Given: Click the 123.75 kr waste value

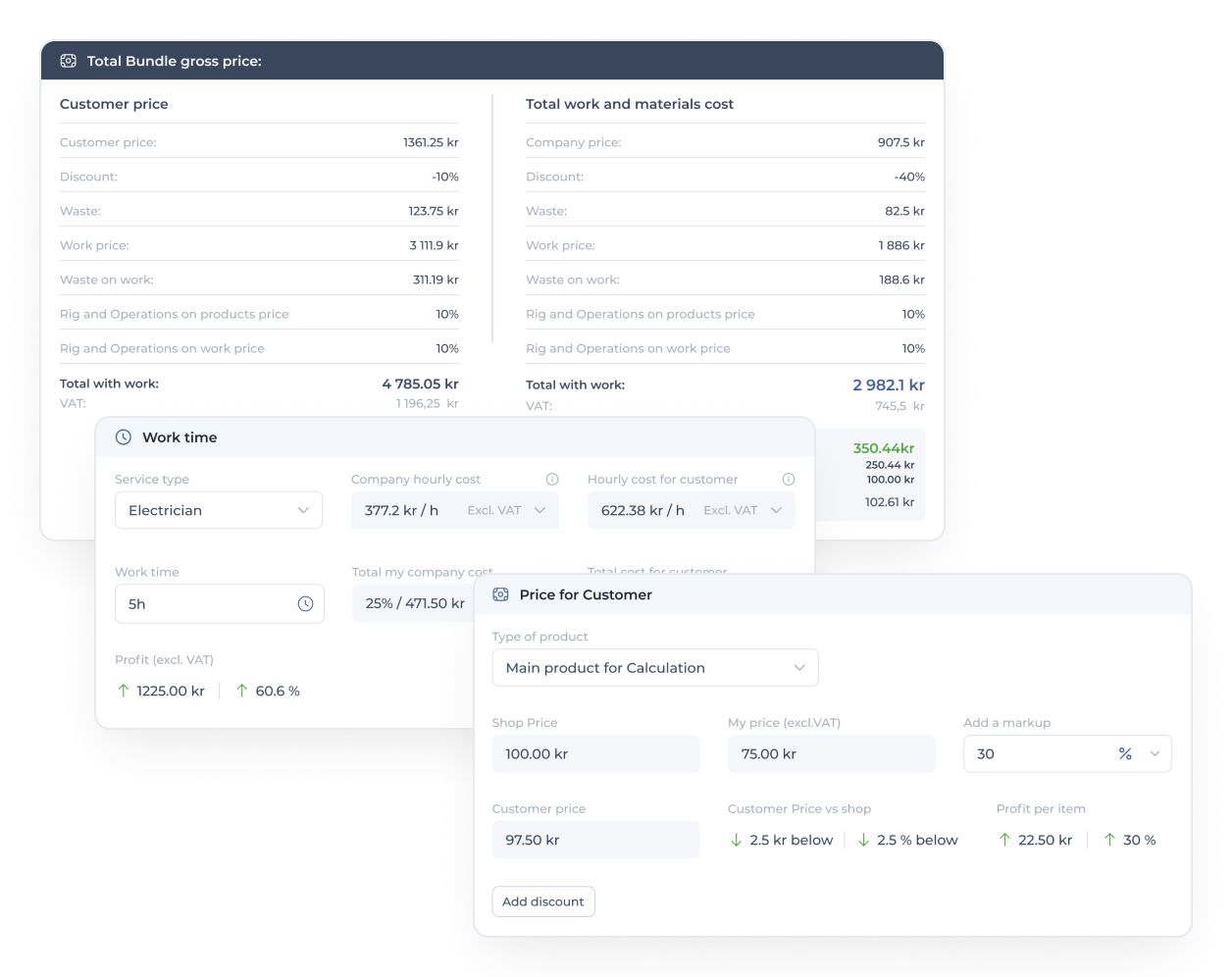Looking at the screenshot, I should pos(434,211).
